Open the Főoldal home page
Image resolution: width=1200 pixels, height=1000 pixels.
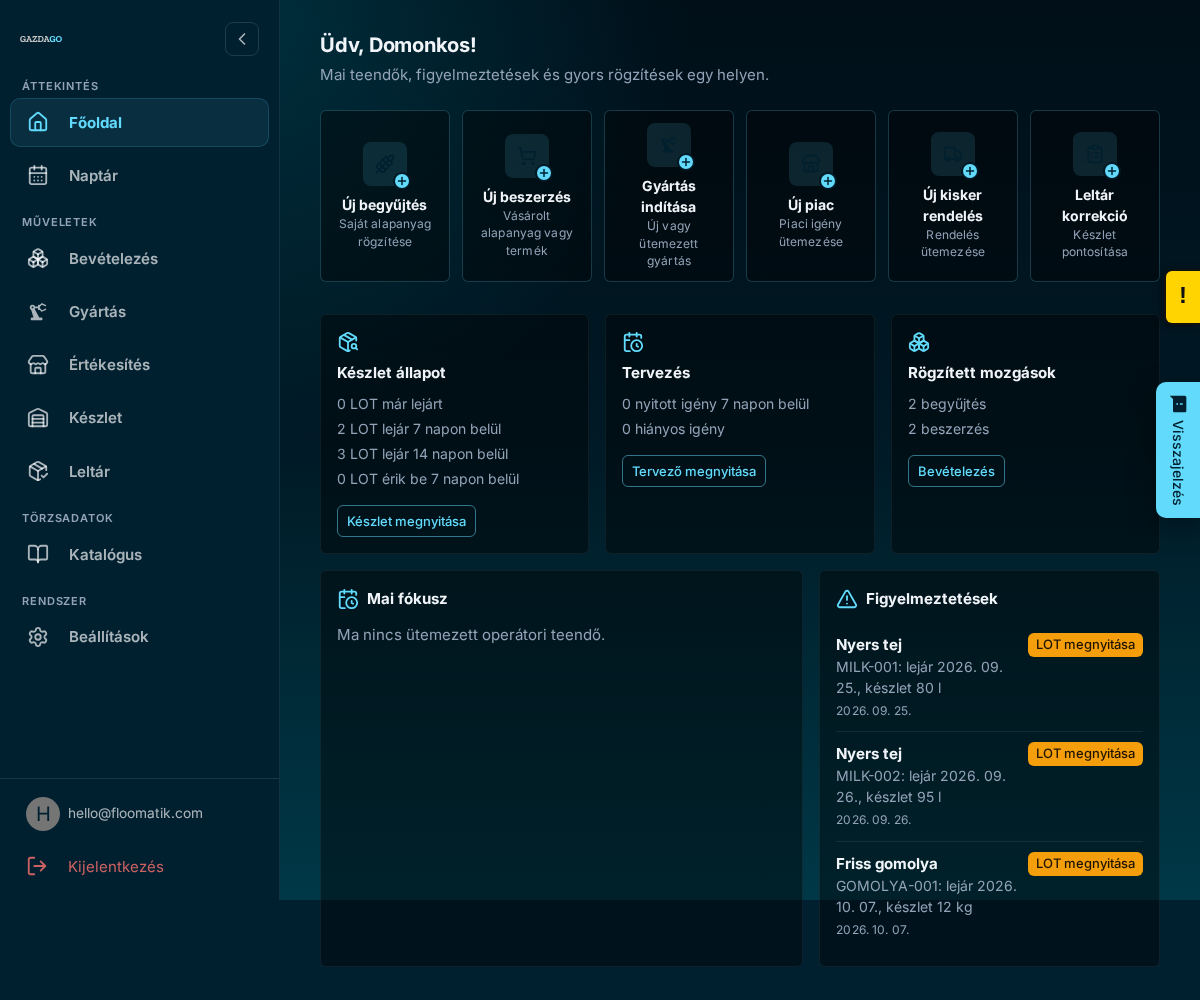(139, 122)
